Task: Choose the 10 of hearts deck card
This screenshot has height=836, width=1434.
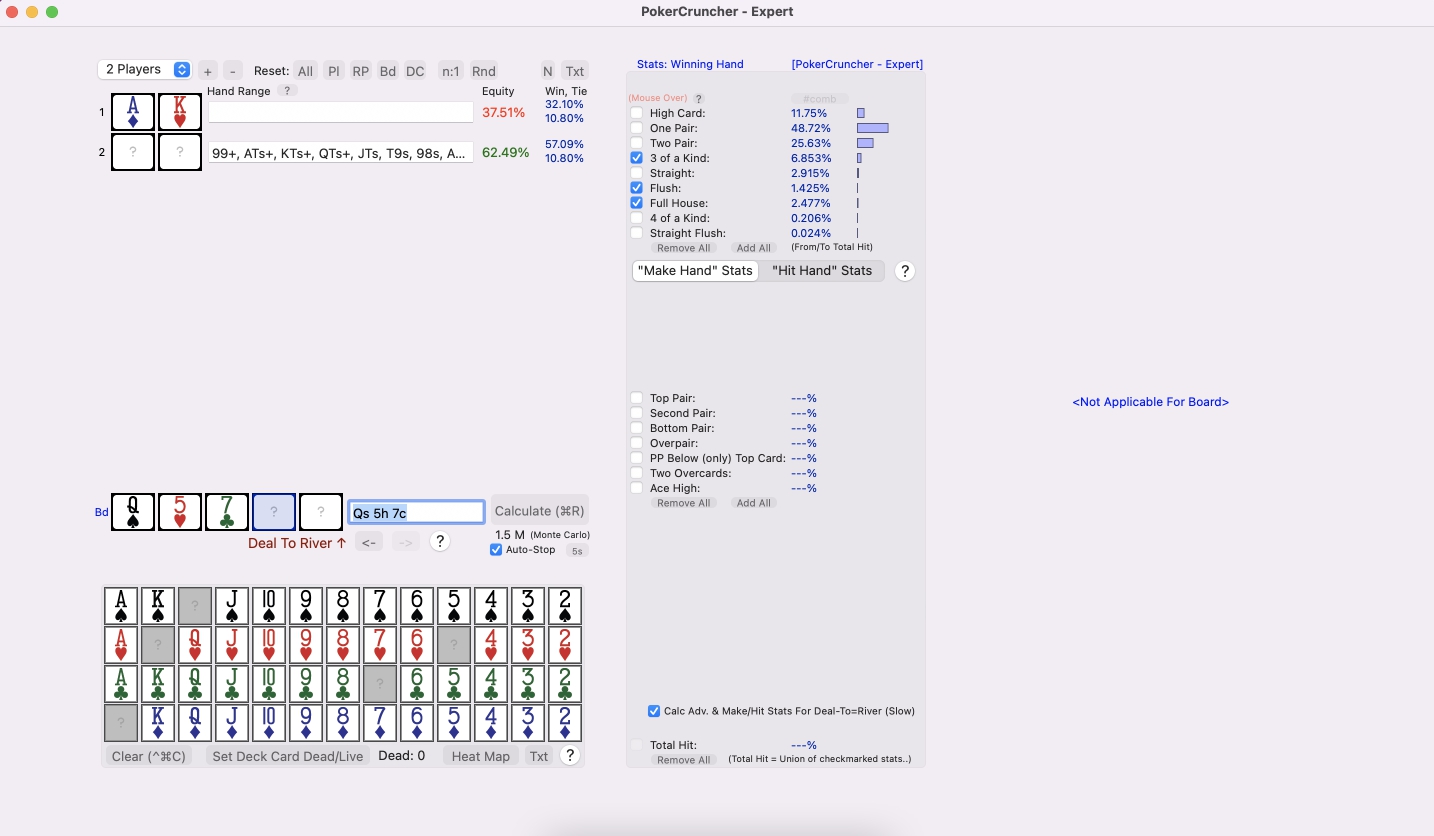Action: click(269, 645)
